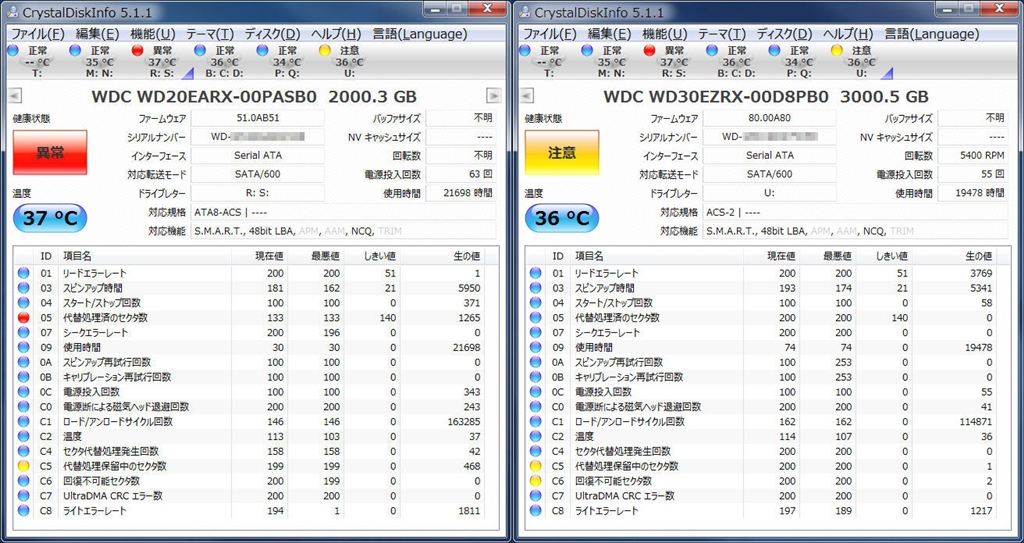Open 機能 menu in left window
Image resolution: width=1024 pixels, height=543 pixels.
(152, 34)
